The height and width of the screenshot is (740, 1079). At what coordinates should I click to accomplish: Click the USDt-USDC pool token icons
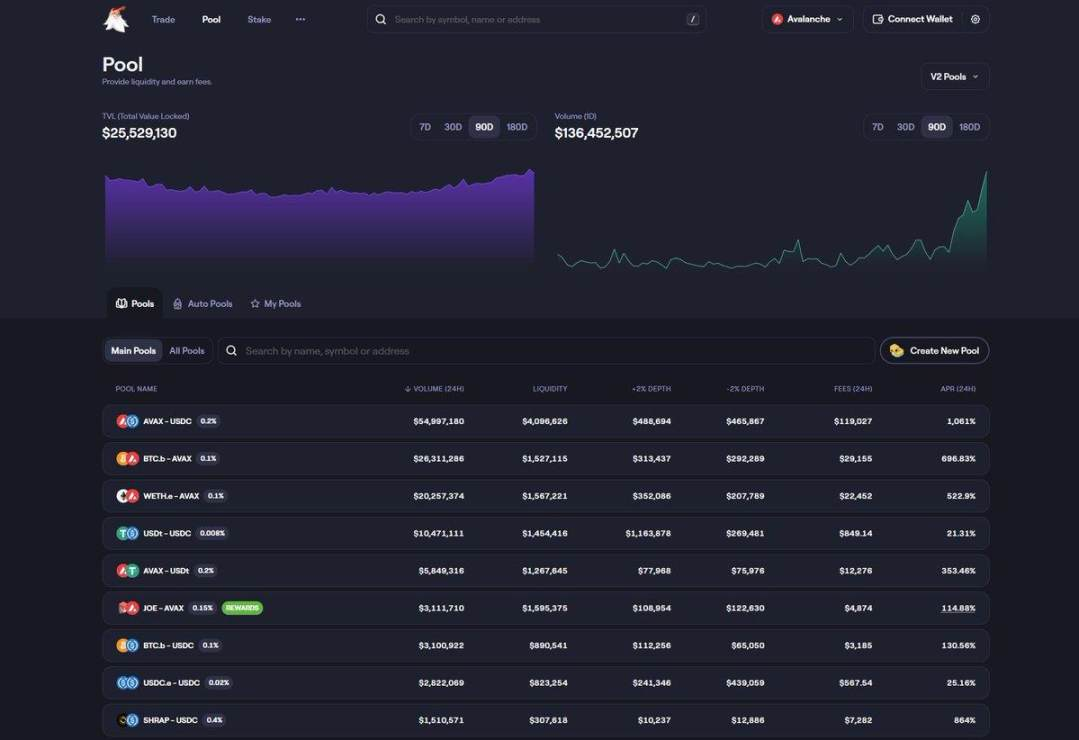click(x=127, y=533)
